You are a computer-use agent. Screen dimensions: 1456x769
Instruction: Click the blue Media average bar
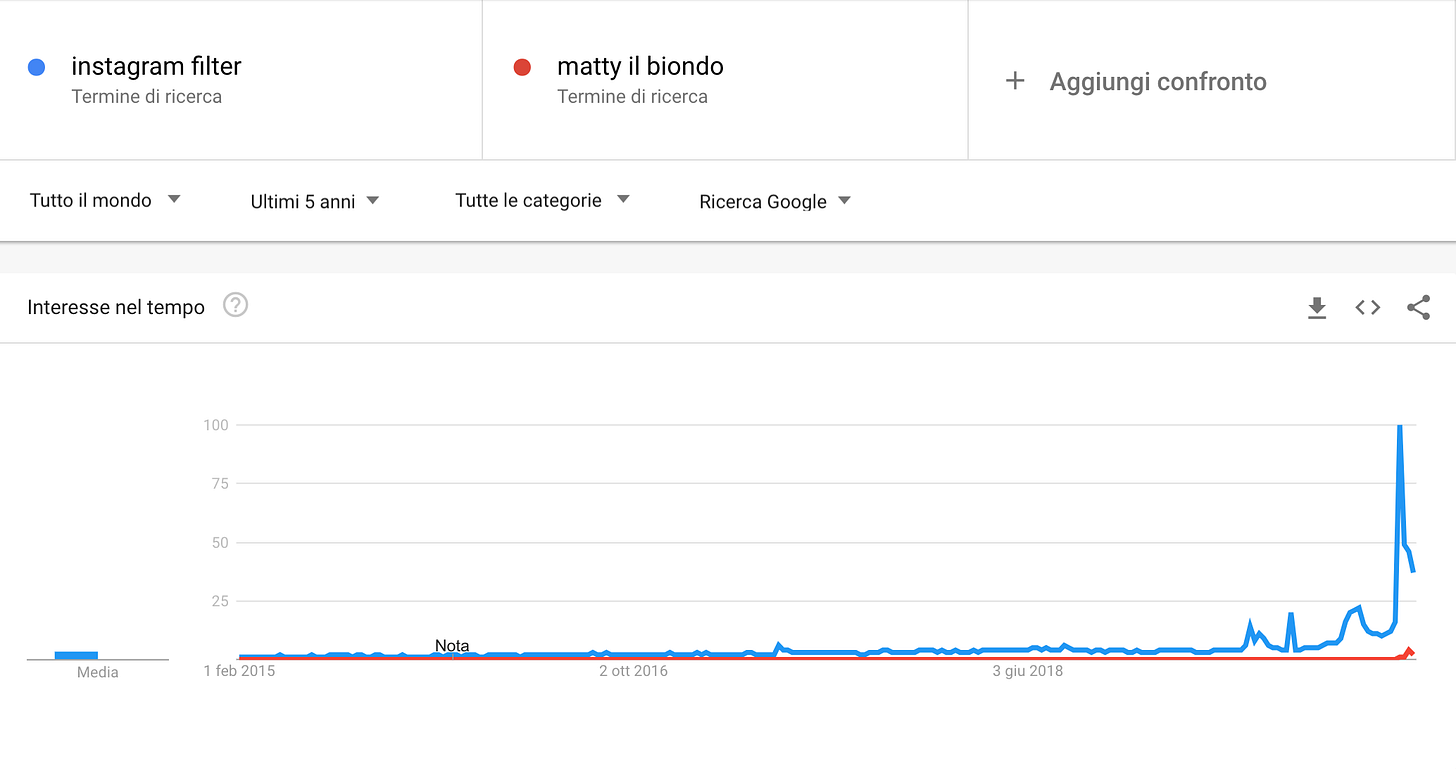click(76, 655)
